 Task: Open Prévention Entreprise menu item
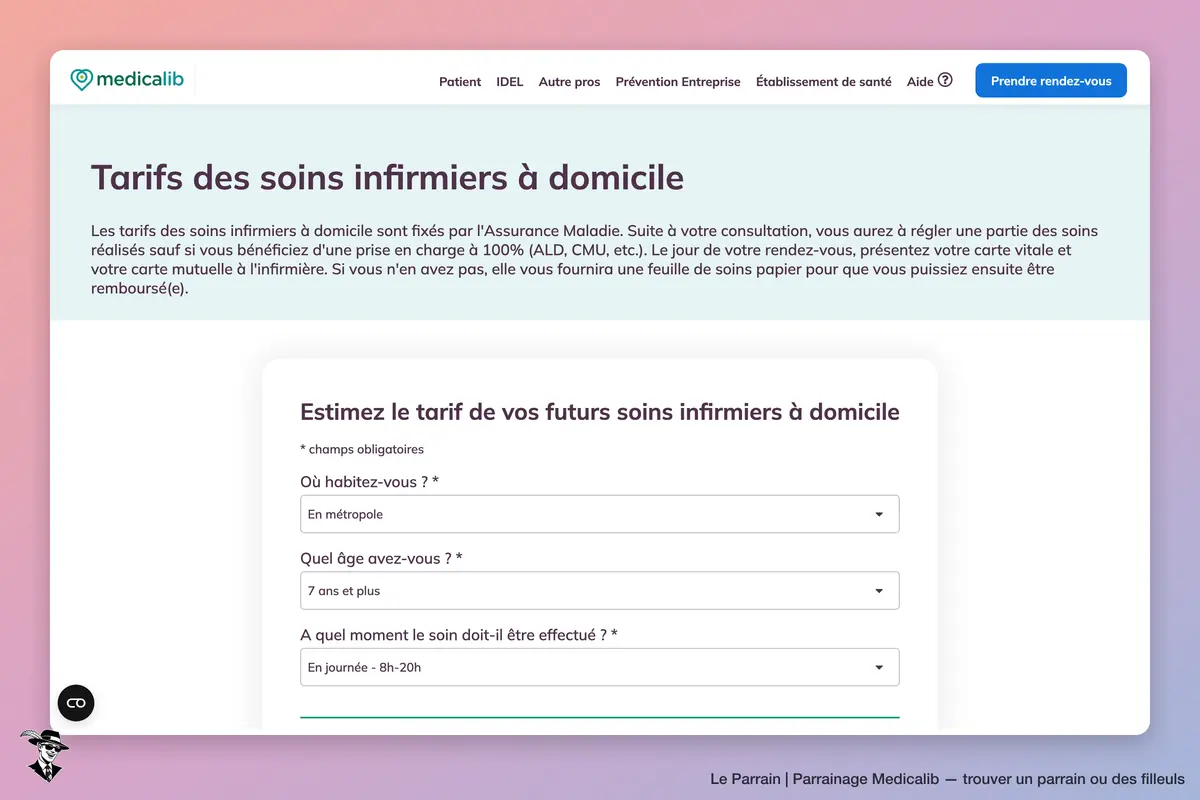(678, 82)
